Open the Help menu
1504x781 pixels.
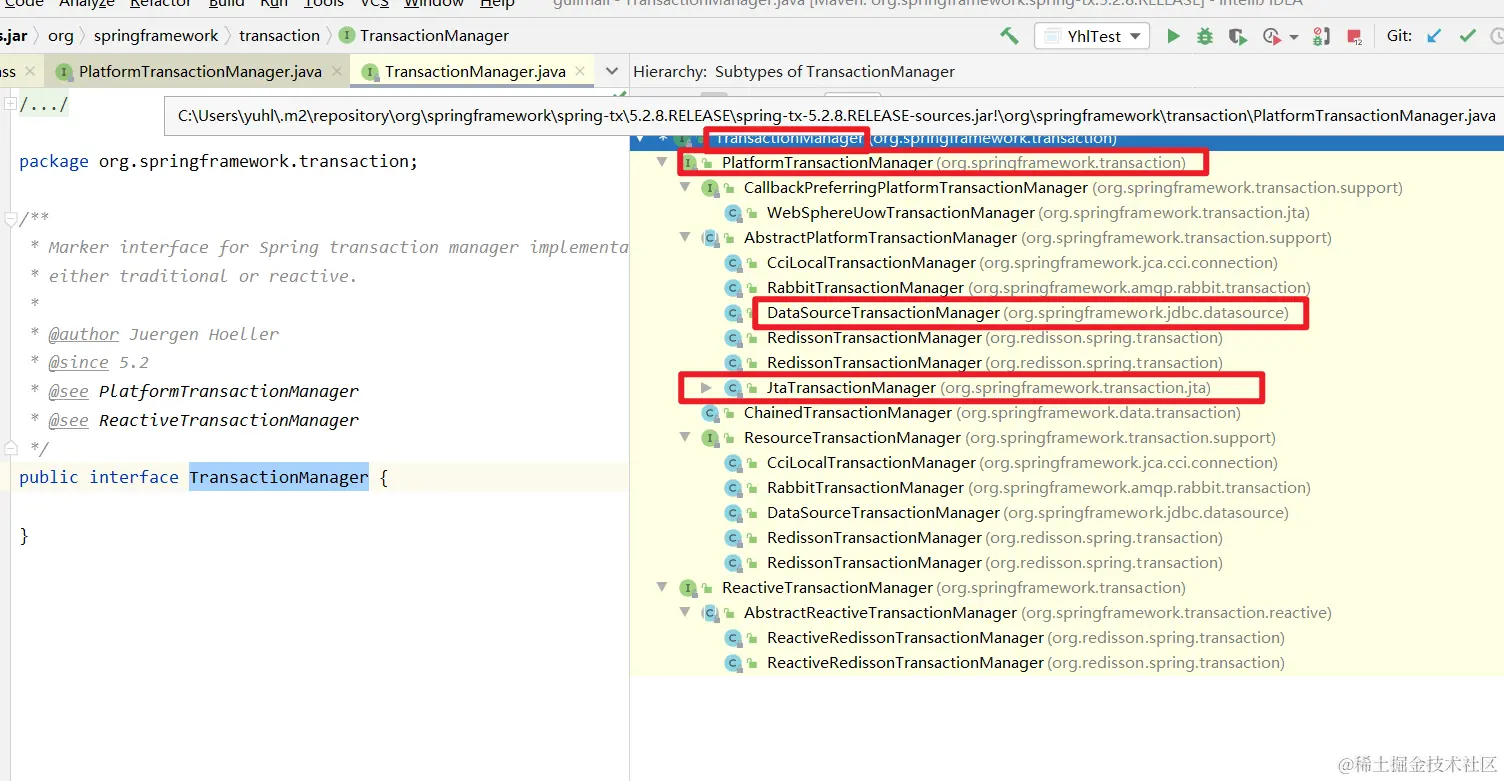click(x=497, y=4)
